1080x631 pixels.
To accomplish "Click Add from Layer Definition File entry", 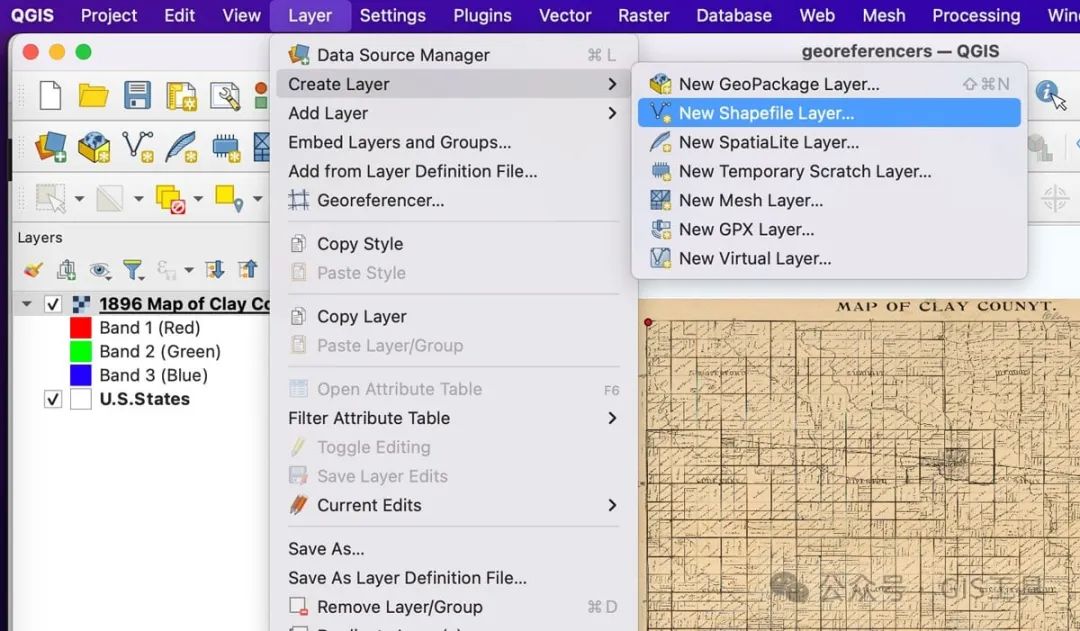I will [453, 172].
